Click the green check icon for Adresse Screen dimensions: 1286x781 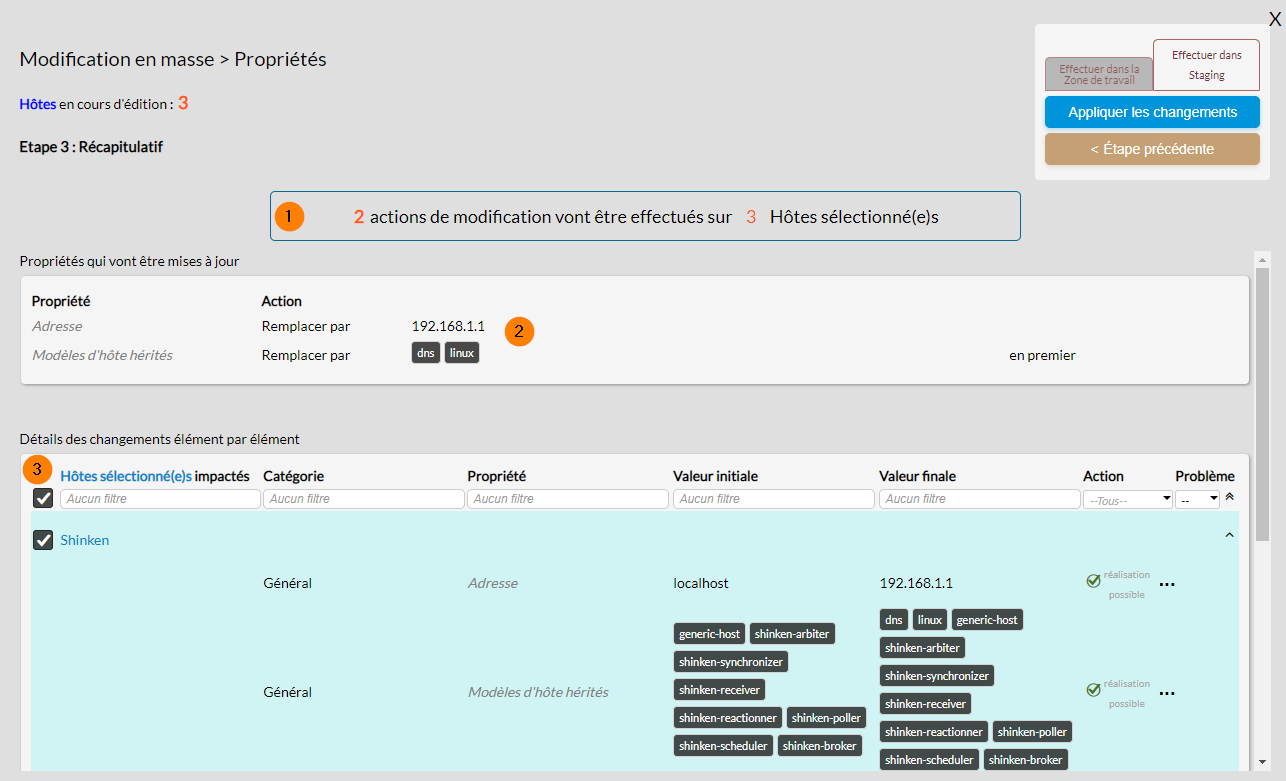(1093, 580)
